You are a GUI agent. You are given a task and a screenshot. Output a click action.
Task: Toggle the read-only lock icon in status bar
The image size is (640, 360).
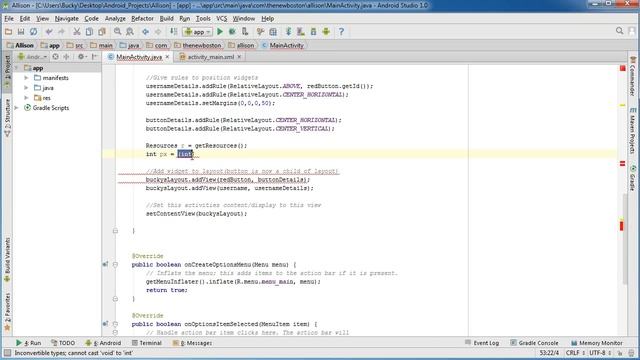[620, 353]
